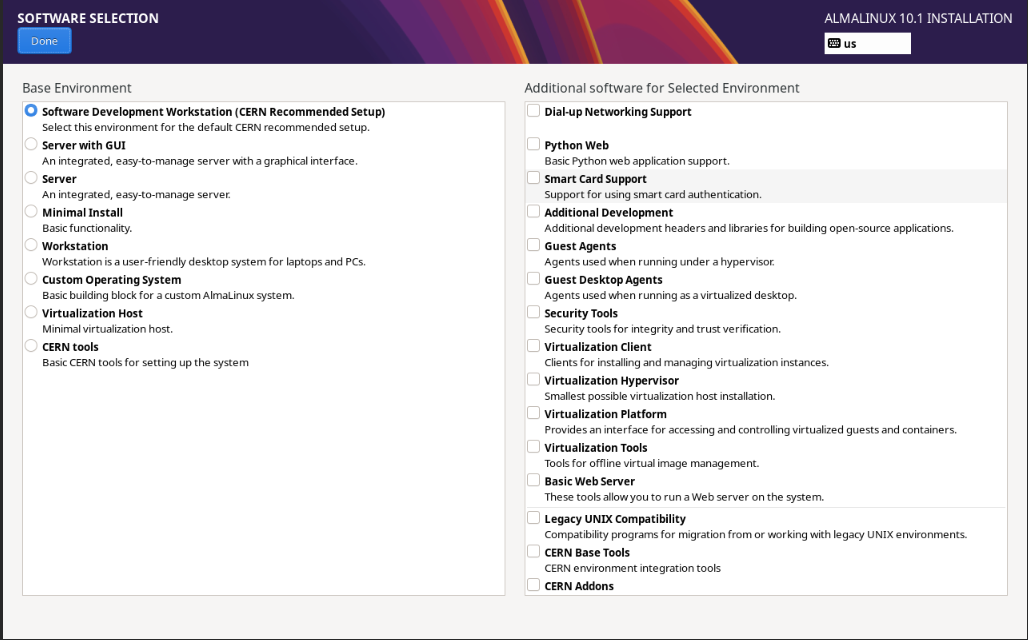Select the Server with GUI environment
The height and width of the screenshot is (640, 1028).
point(31,145)
